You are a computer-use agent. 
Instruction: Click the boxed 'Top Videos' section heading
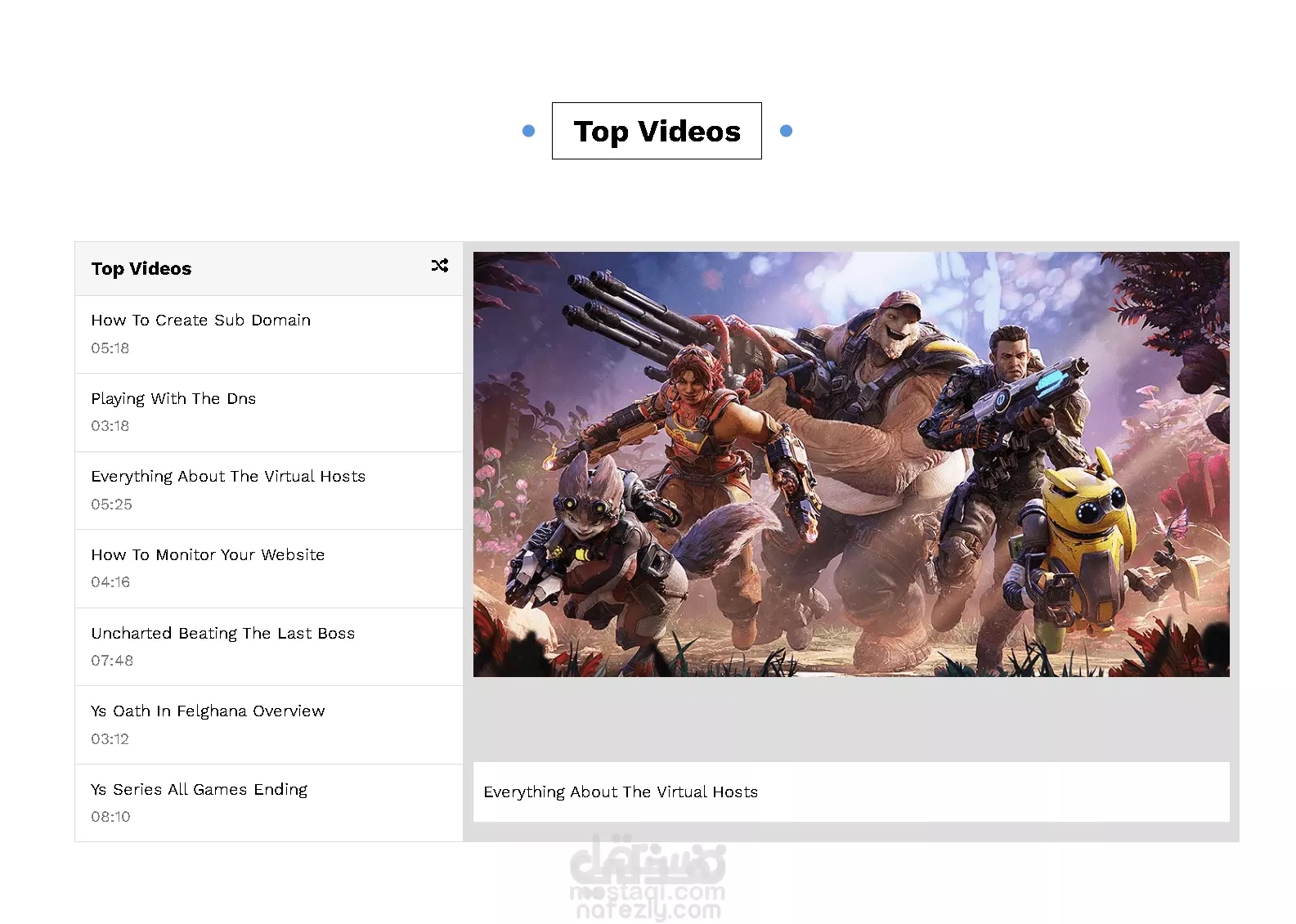click(x=657, y=131)
